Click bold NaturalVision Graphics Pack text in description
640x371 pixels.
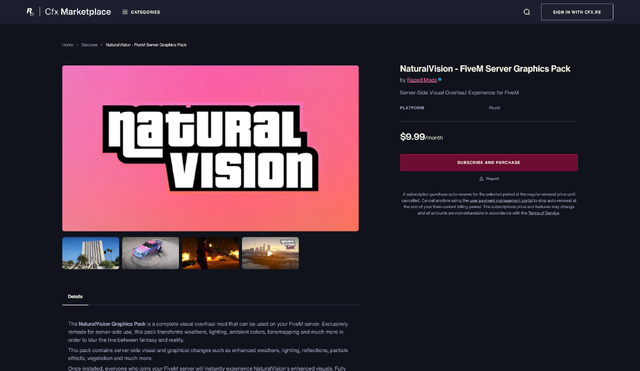(112, 324)
